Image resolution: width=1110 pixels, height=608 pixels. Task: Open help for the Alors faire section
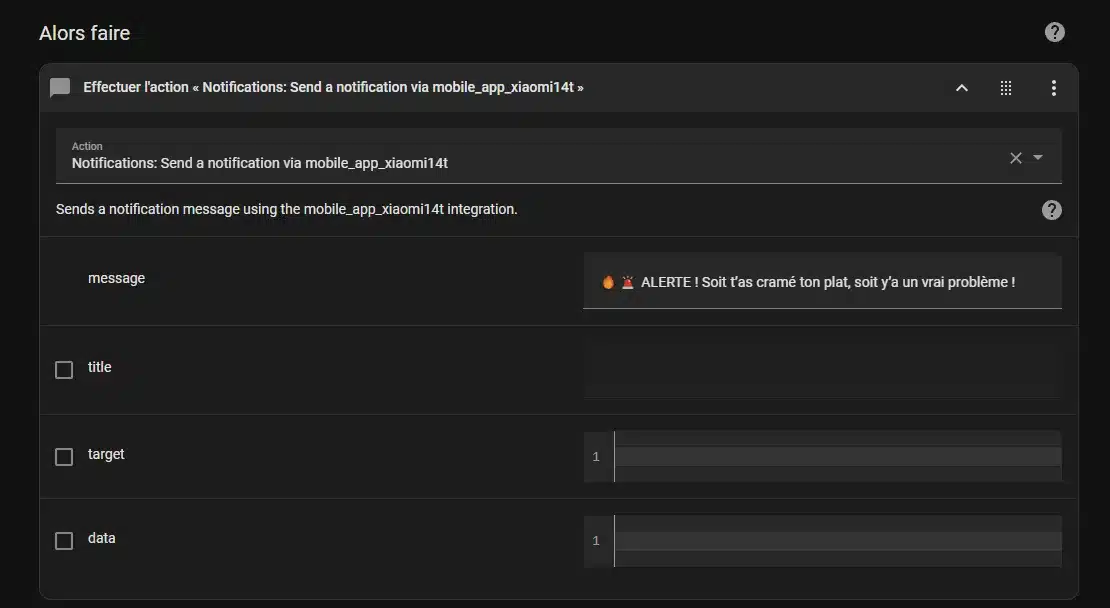click(x=1054, y=32)
